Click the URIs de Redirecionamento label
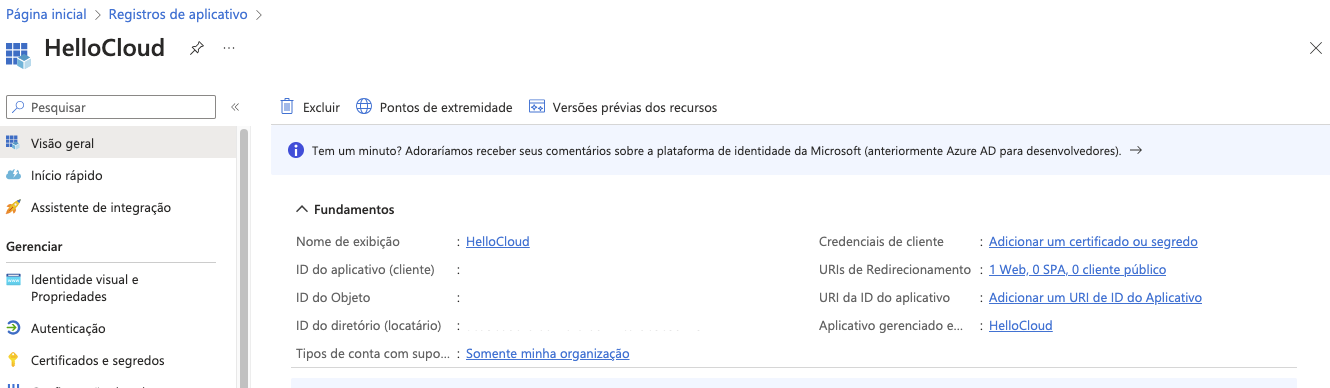Viewport: 1330px width, 388px height. coord(895,270)
